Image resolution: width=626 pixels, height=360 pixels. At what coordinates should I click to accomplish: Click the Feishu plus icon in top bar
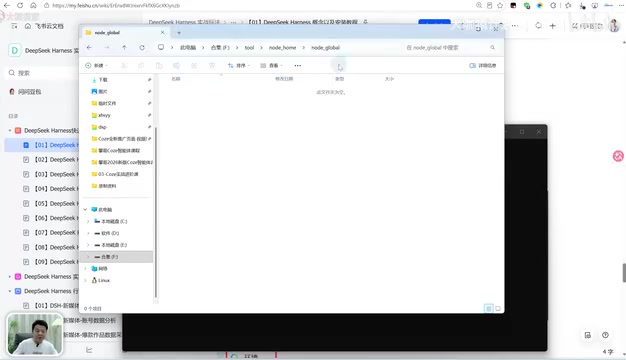tap(553, 26)
